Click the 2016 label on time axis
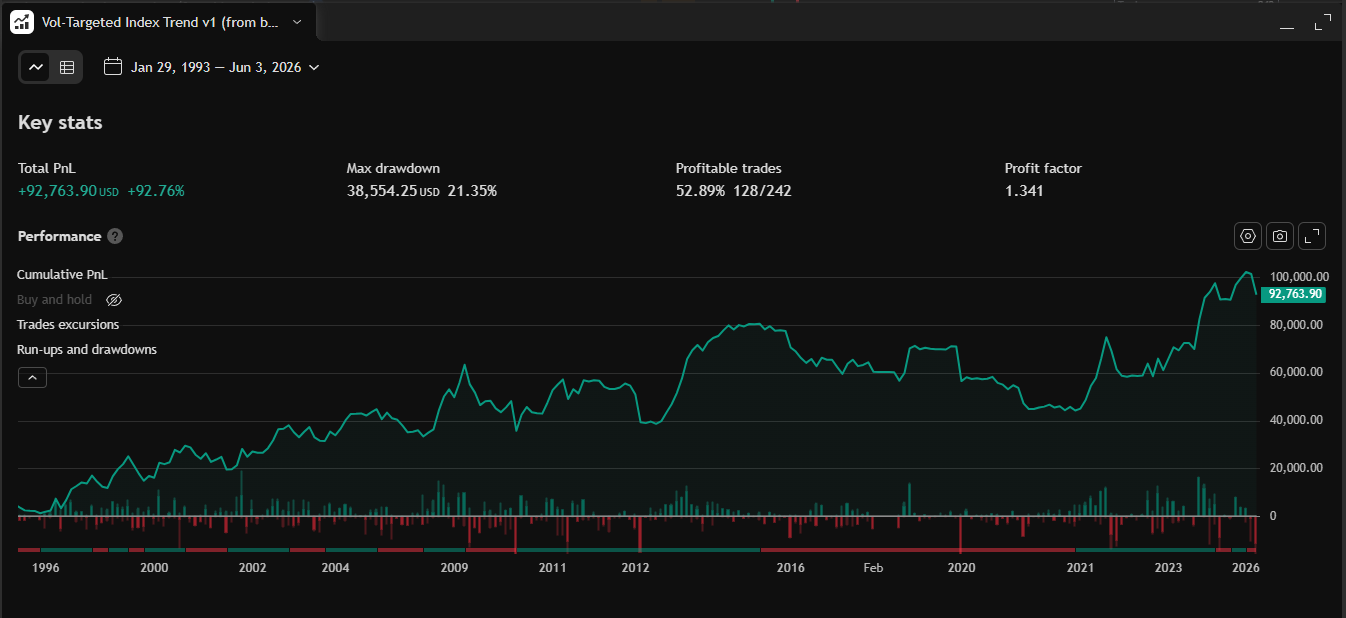 click(791, 567)
